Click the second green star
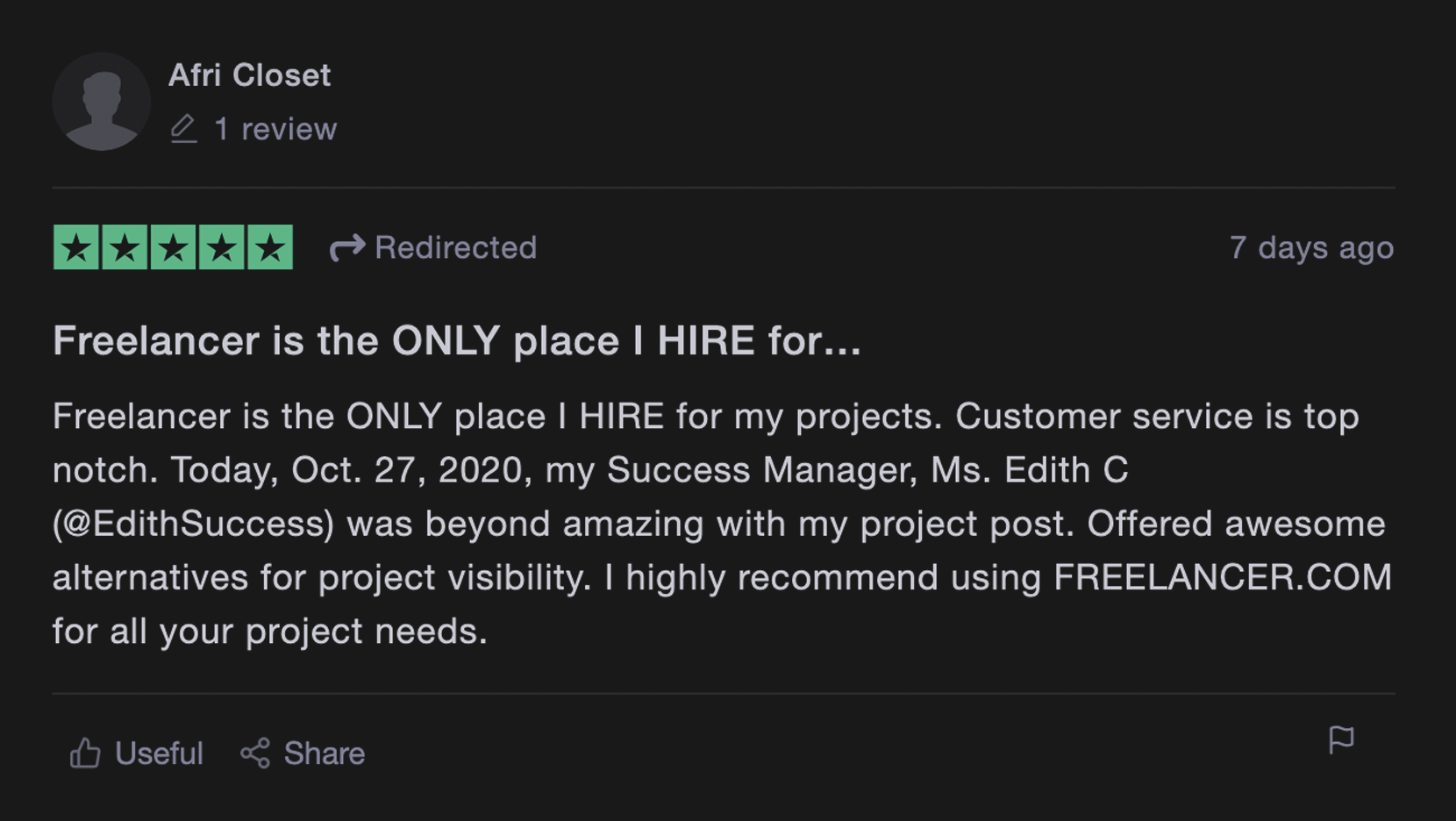1456x821 pixels. pos(125,247)
